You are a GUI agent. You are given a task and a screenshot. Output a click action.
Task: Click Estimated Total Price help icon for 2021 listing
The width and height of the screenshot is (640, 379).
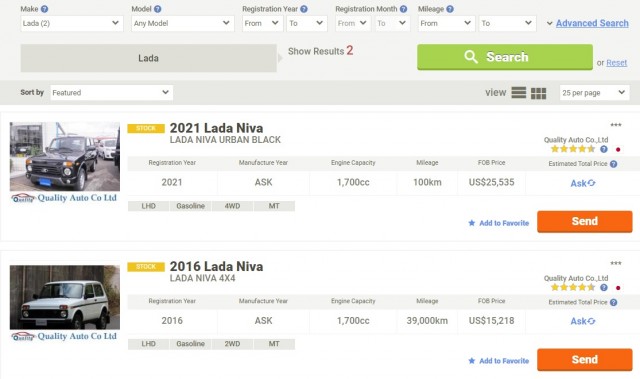[613, 164]
